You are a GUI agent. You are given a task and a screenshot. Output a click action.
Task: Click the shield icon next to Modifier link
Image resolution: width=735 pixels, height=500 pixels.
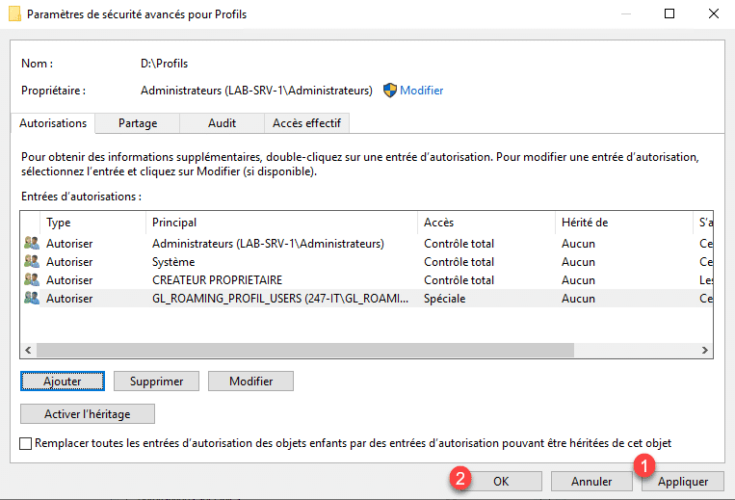390,90
